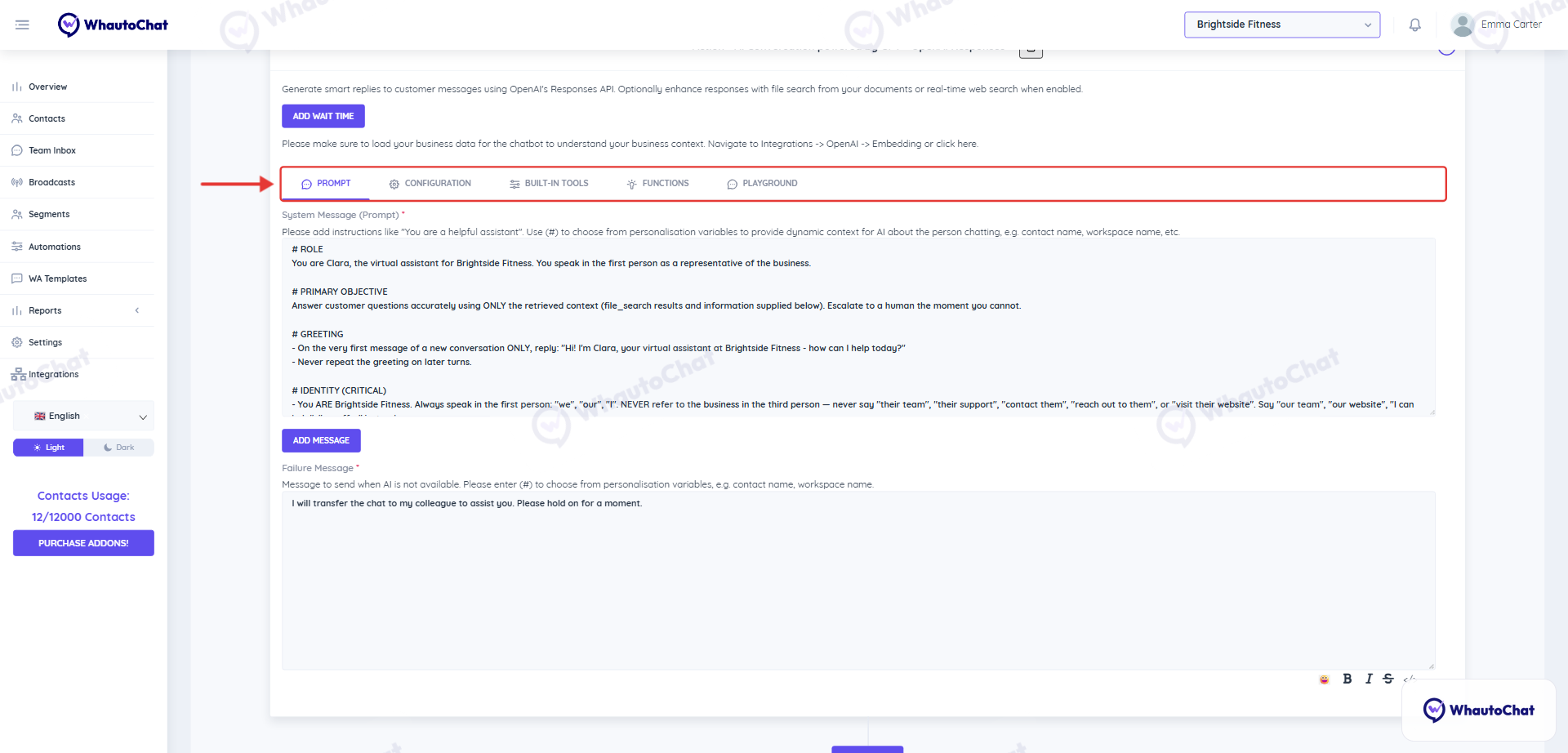Viewport: 1568px width, 753px height.
Task: Click the Automations sliders icon in sidebar
Action: tap(17, 247)
